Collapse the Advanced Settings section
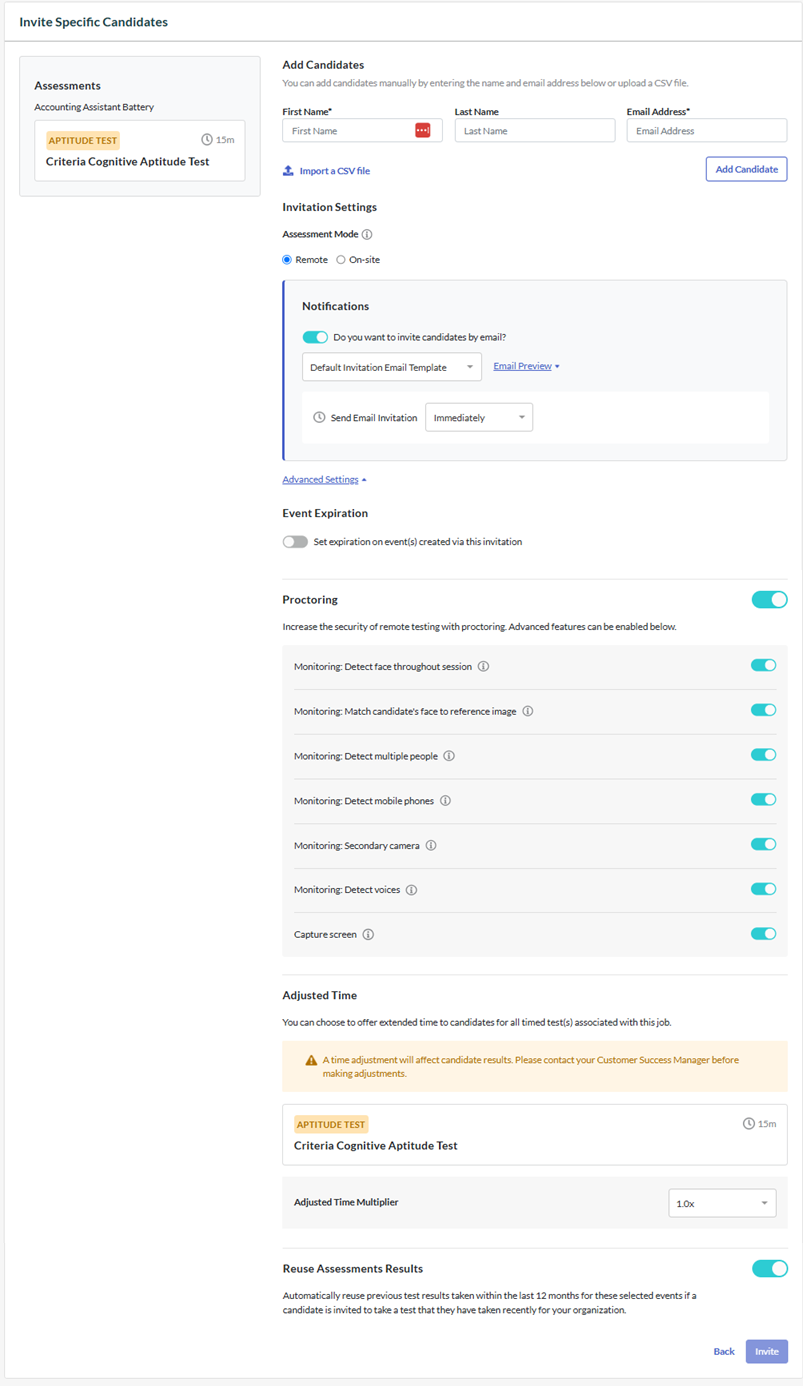The width and height of the screenshot is (803, 1386). click(325, 480)
